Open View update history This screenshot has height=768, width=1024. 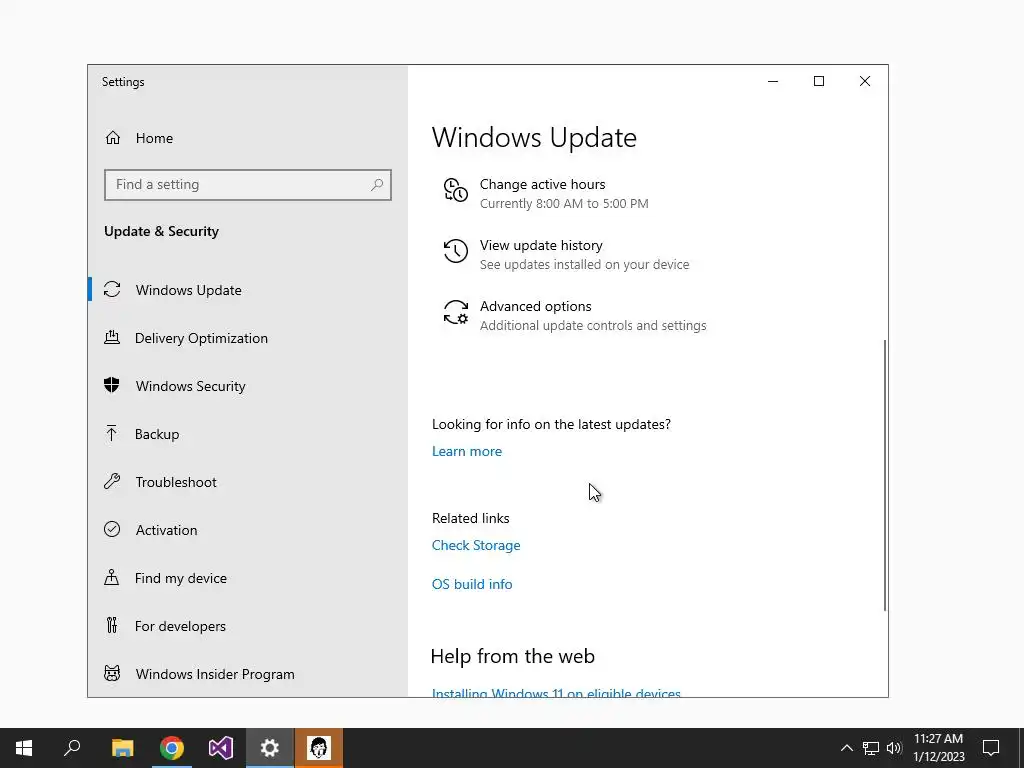point(541,246)
